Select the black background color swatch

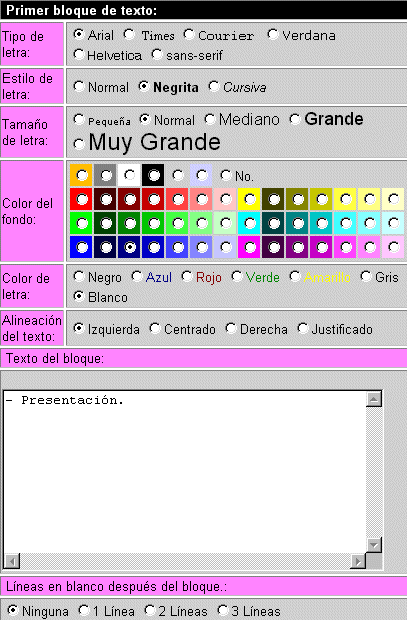(153, 175)
